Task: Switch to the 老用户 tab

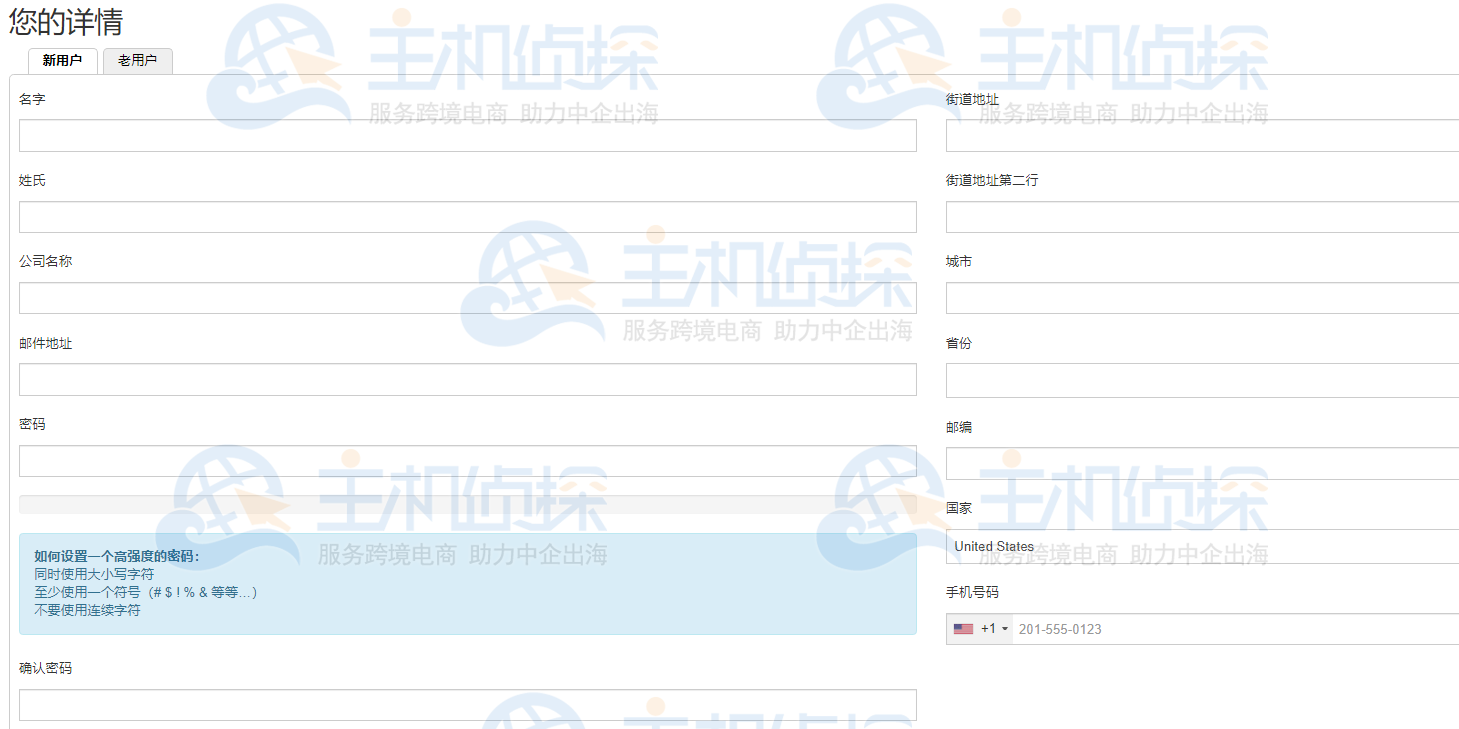Action: click(x=137, y=61)
